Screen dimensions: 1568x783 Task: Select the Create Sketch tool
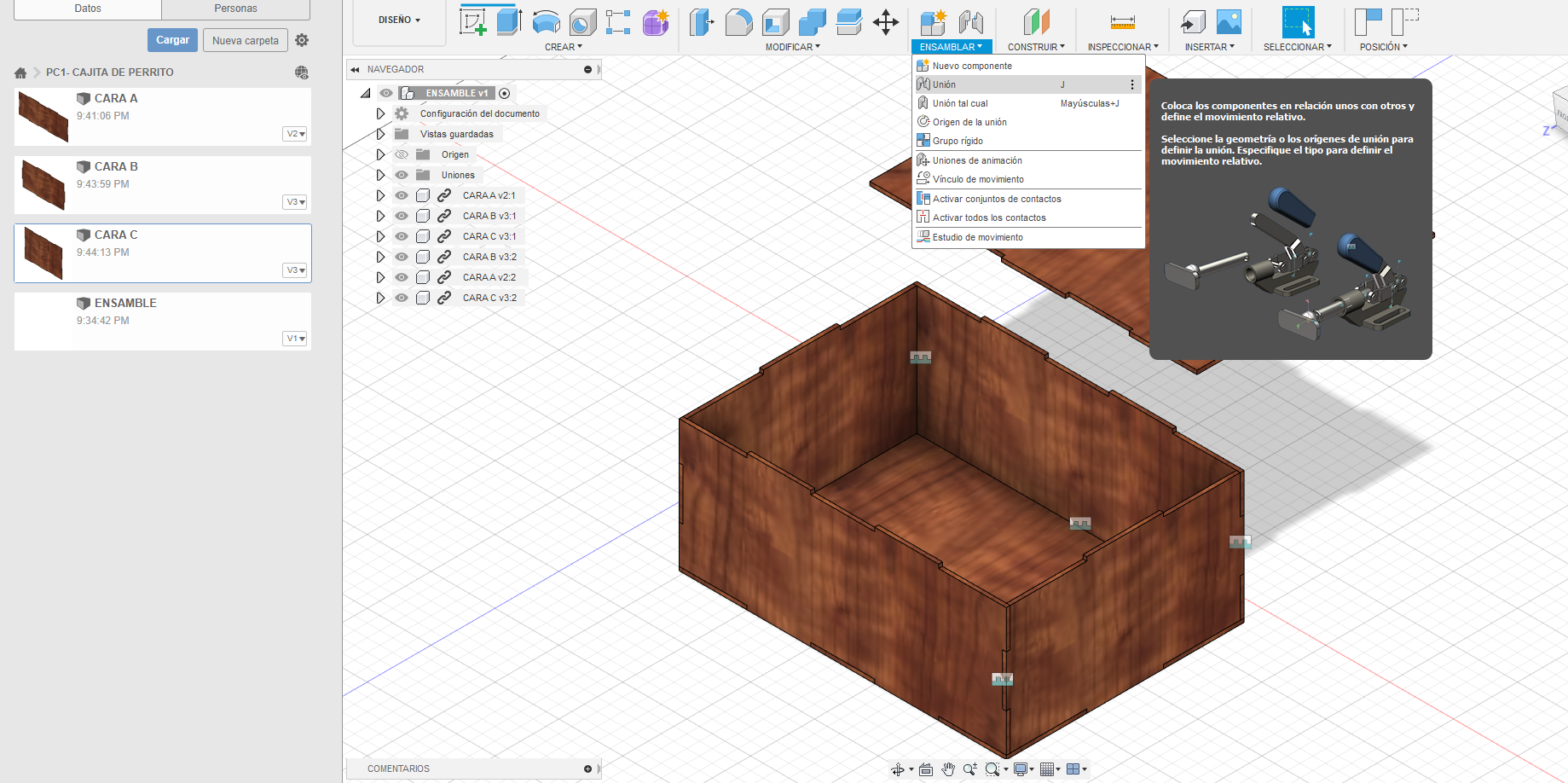472,21
